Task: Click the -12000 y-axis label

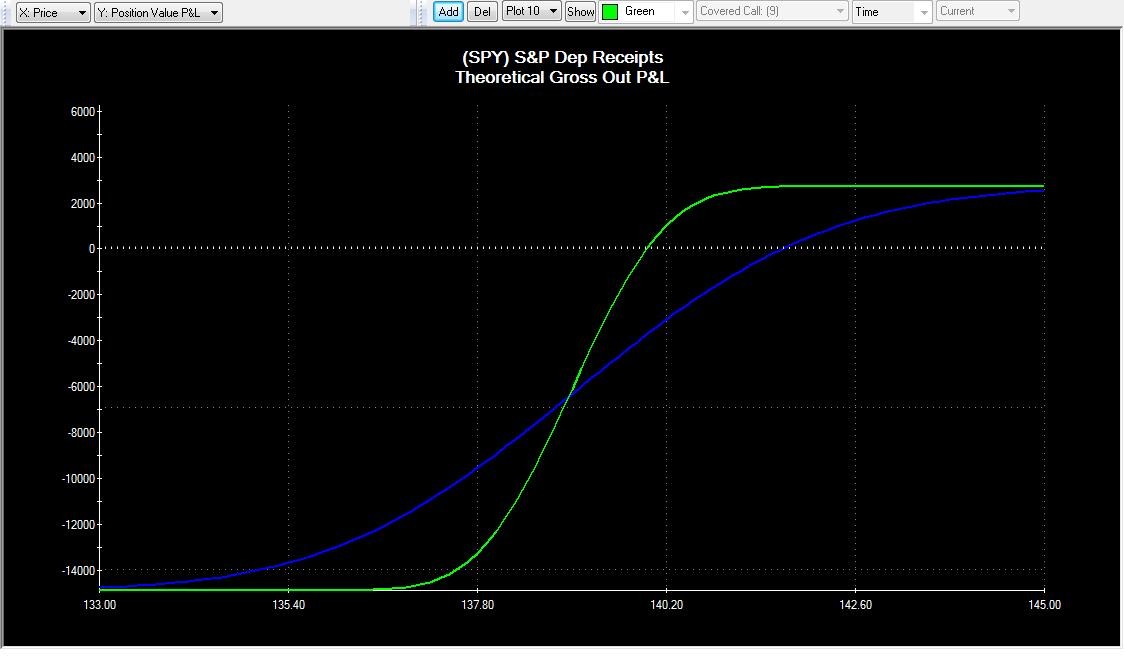Action: (x=78, y=525)
